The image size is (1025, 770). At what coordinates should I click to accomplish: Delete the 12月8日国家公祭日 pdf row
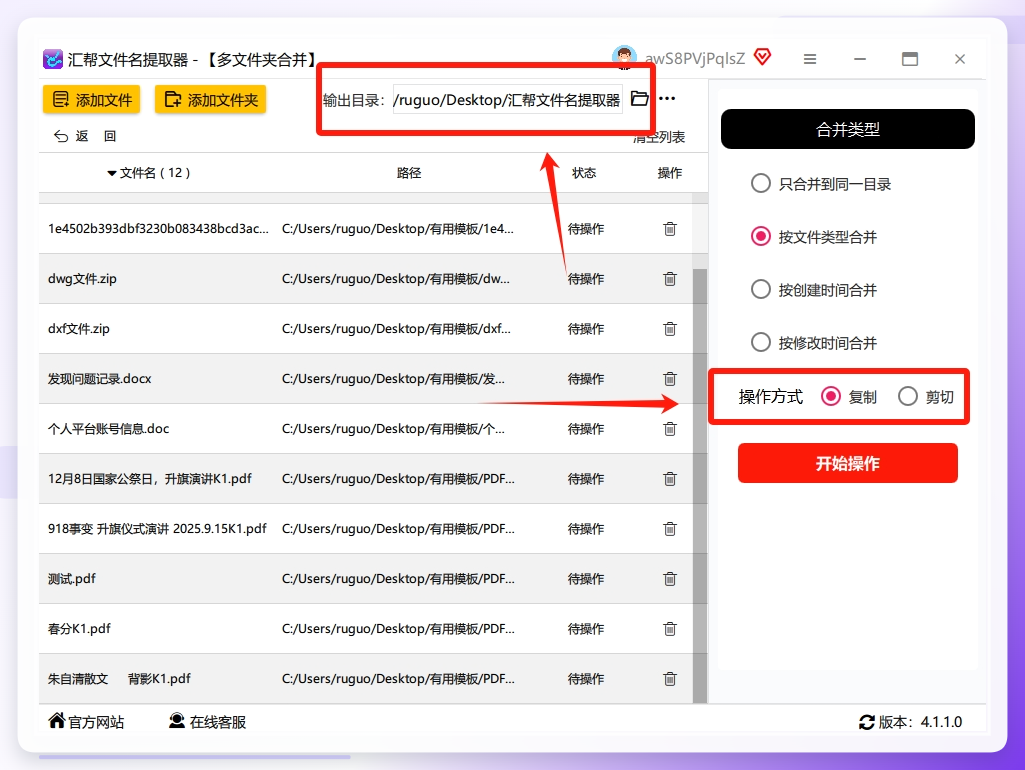coord(669,479)
